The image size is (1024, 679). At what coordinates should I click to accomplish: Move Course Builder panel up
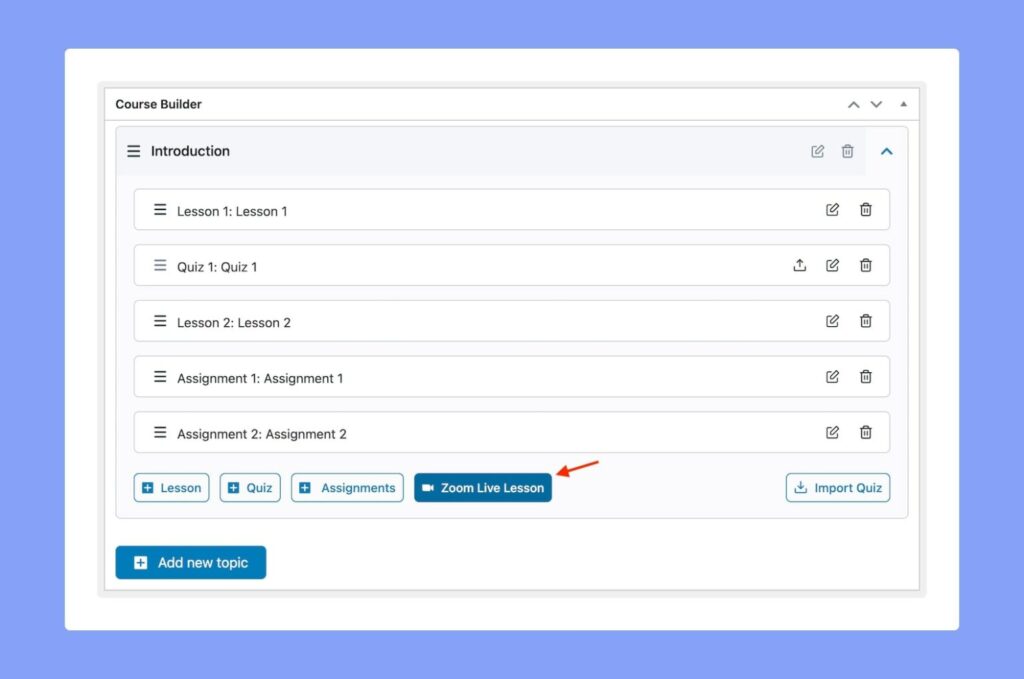click(x=853, y=104)
